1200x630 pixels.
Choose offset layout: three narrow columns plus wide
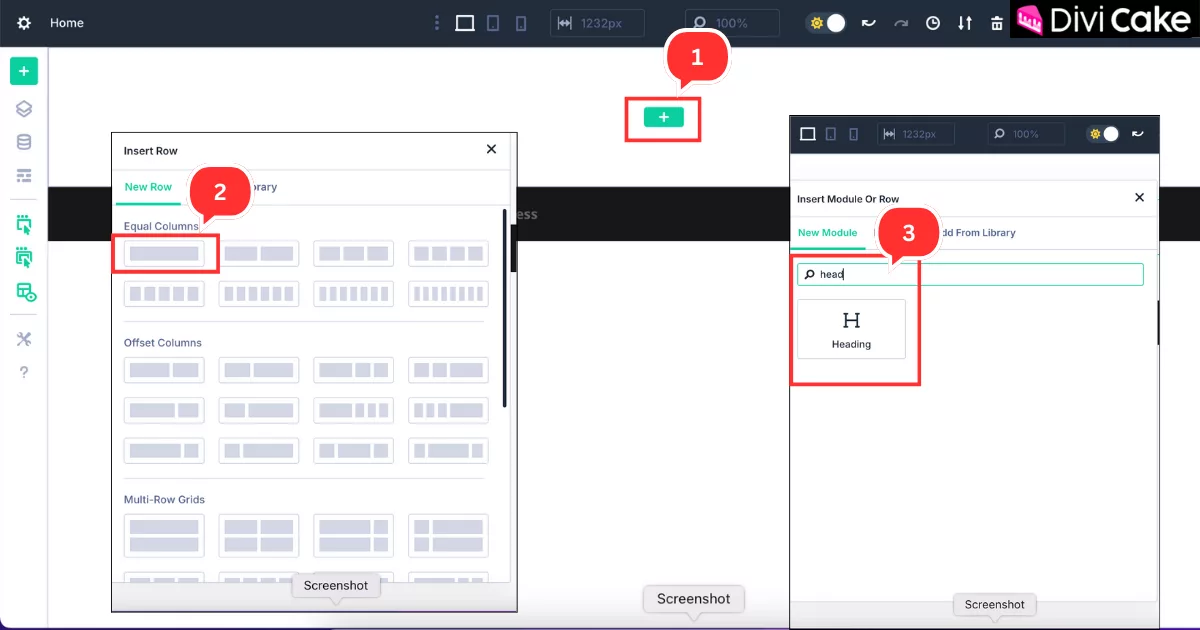click(448, 410)
